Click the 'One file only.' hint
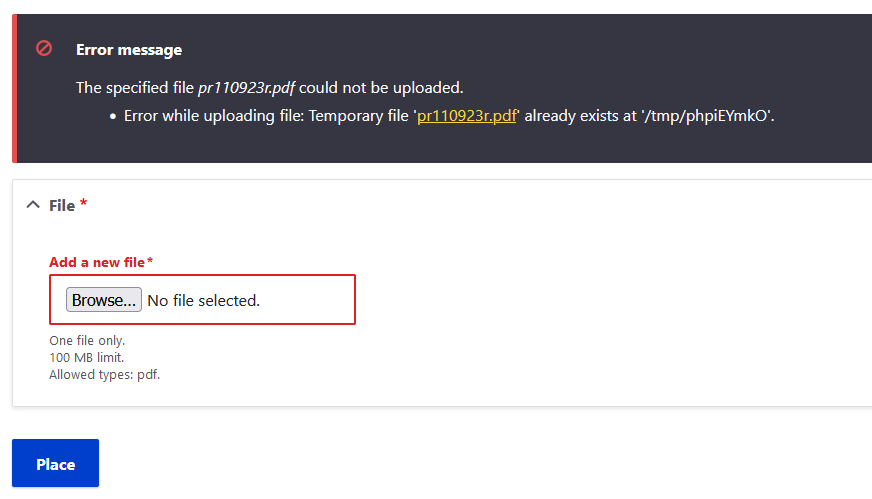 [x=87, y=340]
